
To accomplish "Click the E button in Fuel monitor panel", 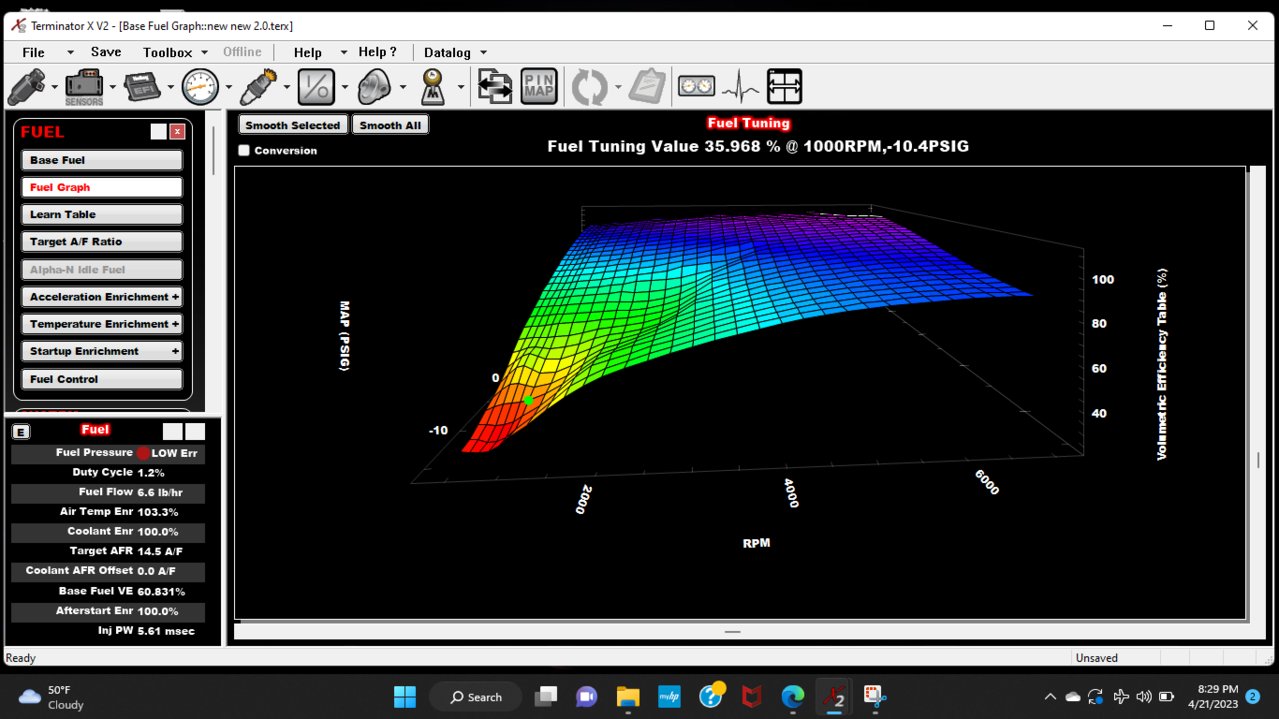I will pyautogui.click(x=21, y=432).
